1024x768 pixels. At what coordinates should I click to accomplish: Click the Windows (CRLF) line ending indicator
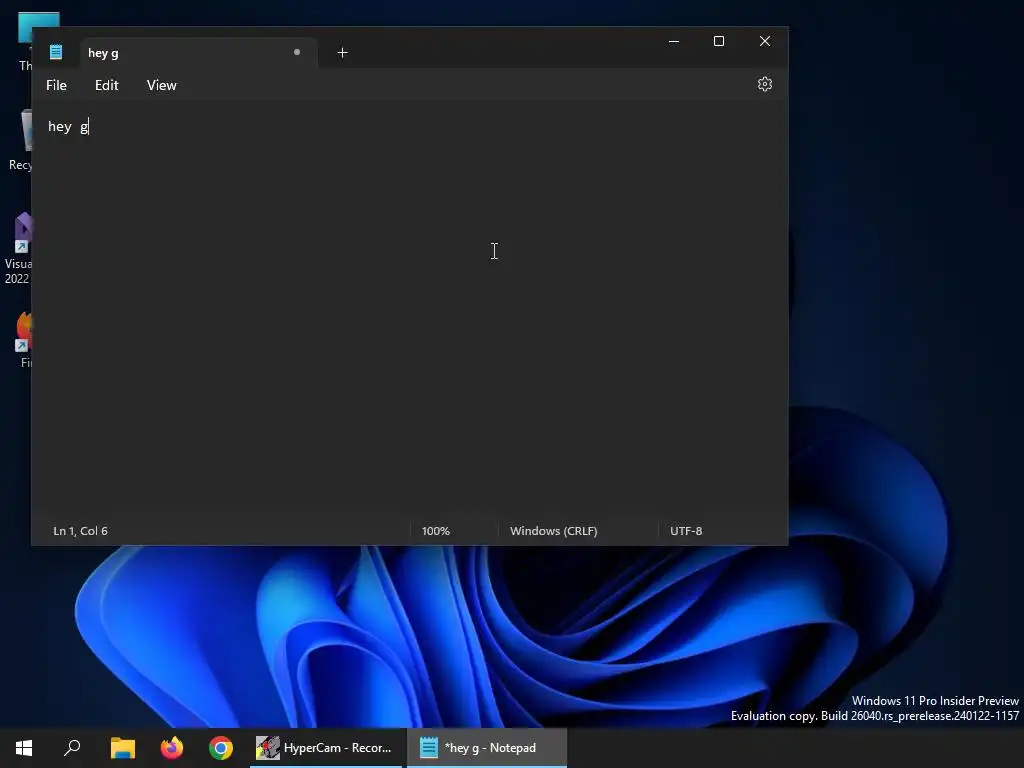pyautogui.click(x=554, y=531)
